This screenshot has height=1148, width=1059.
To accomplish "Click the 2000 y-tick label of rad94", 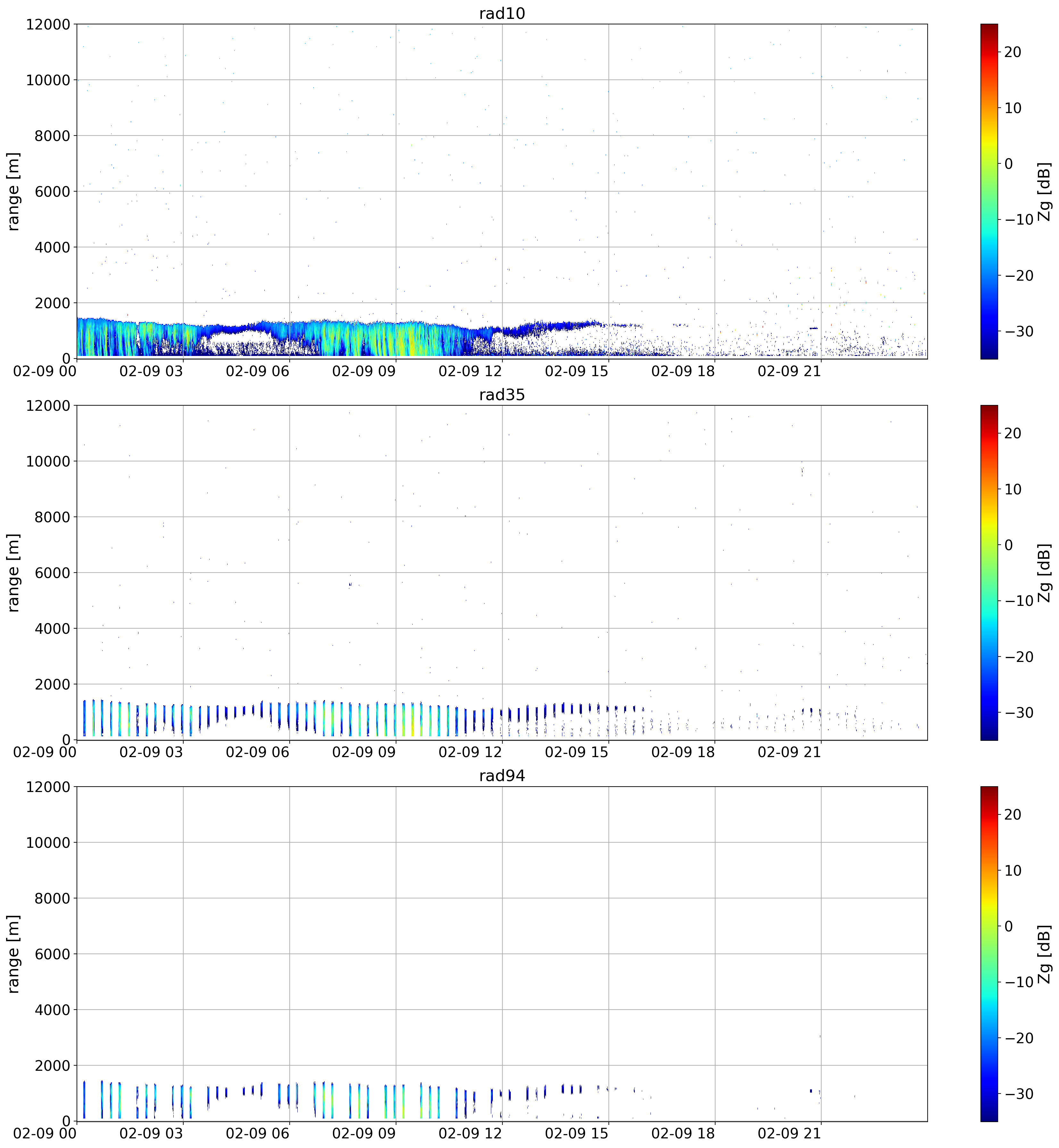I will [52, 1065].
